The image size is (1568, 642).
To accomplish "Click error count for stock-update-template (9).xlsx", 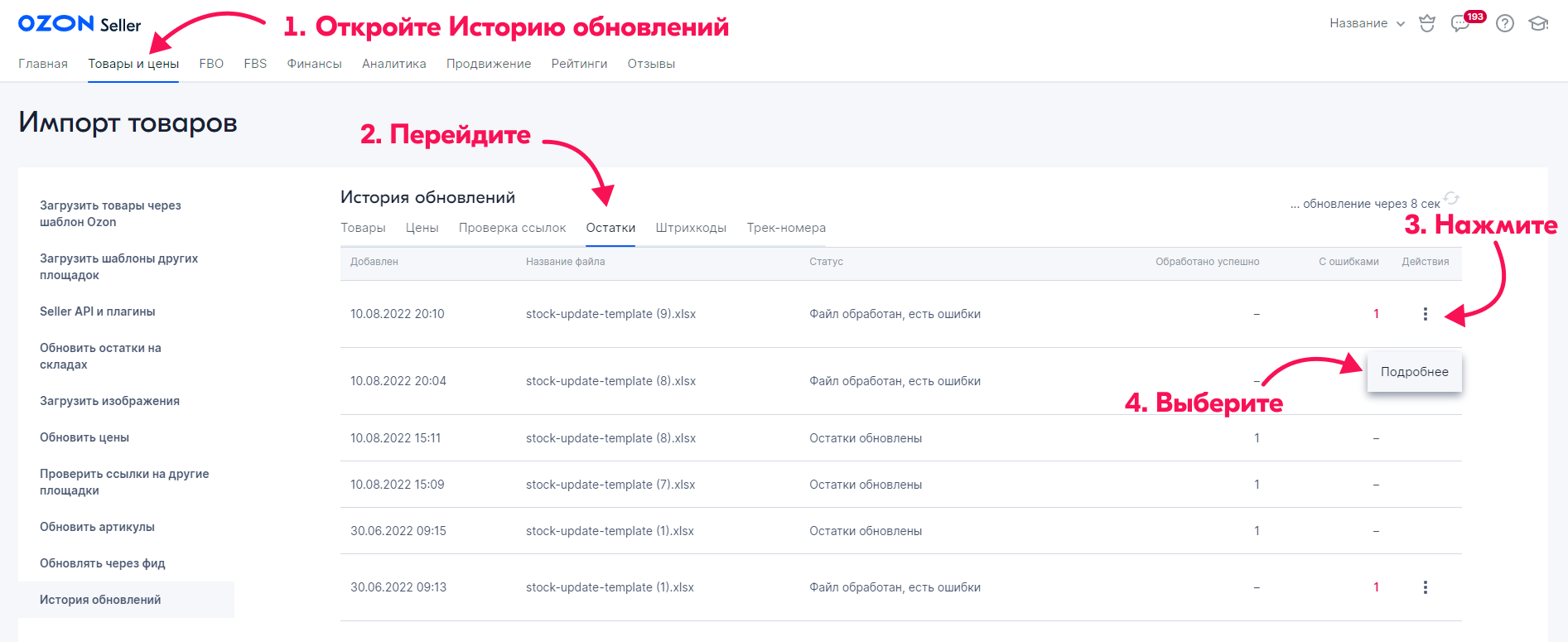I will [1376, 314].
